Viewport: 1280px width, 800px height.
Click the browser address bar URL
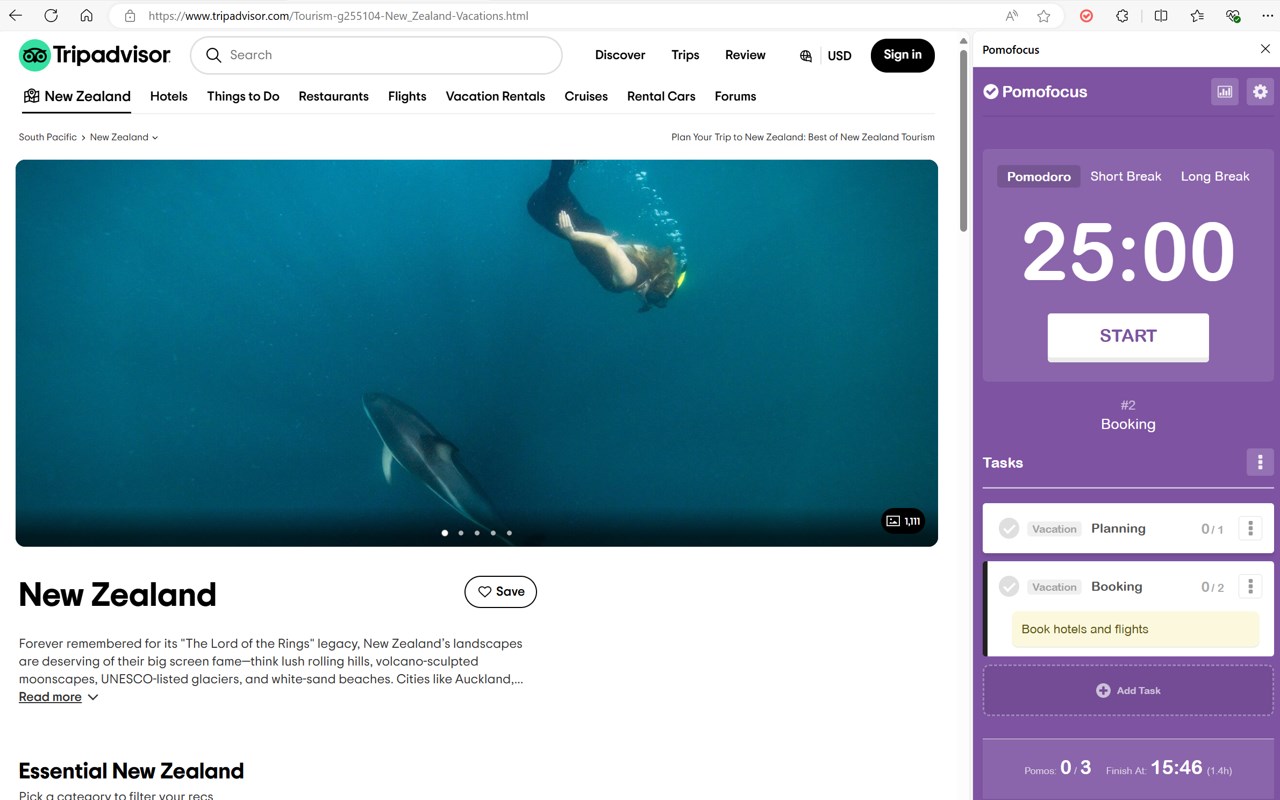click(x=338, y=16)
